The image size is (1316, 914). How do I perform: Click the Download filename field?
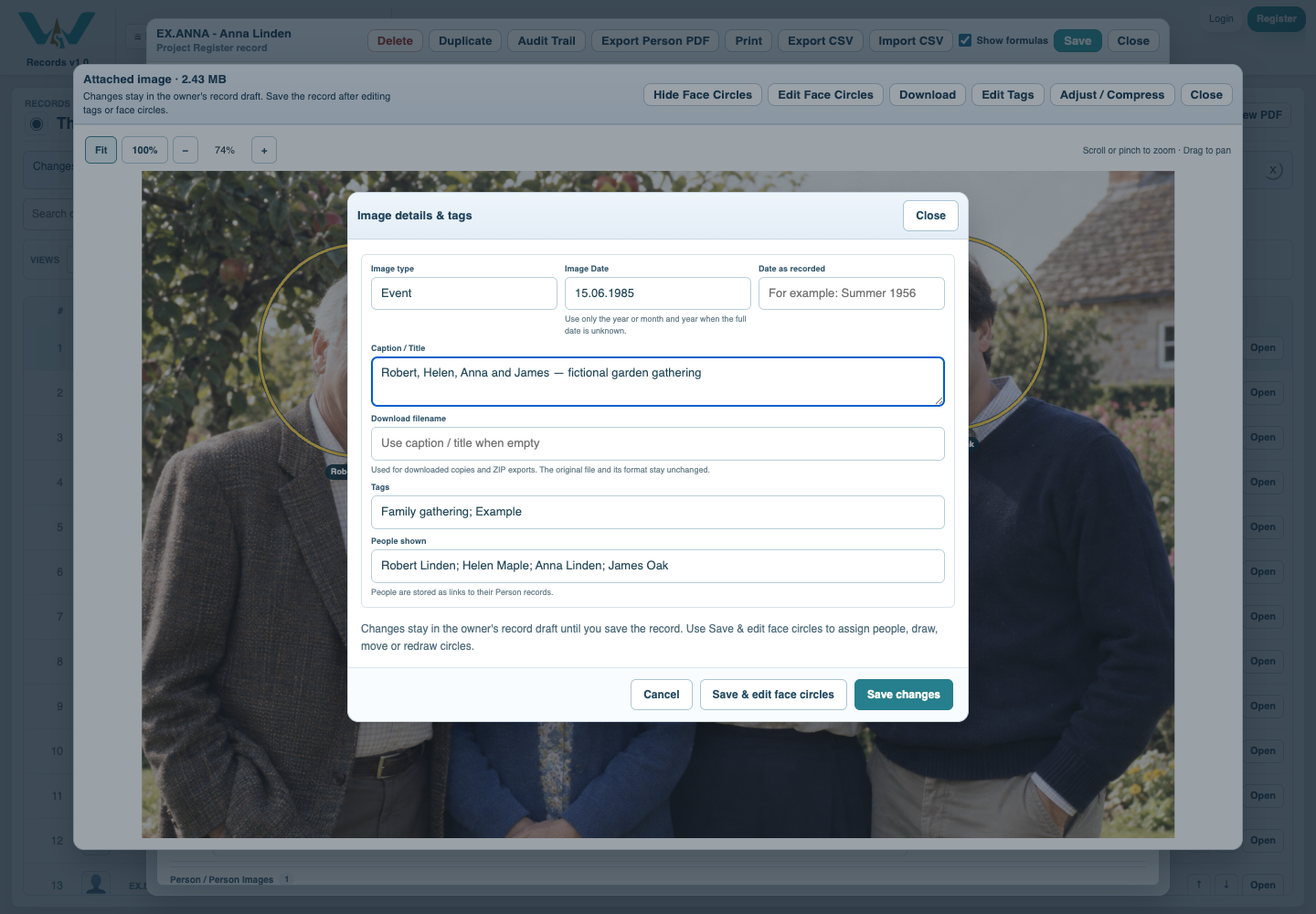click(658, 443)
